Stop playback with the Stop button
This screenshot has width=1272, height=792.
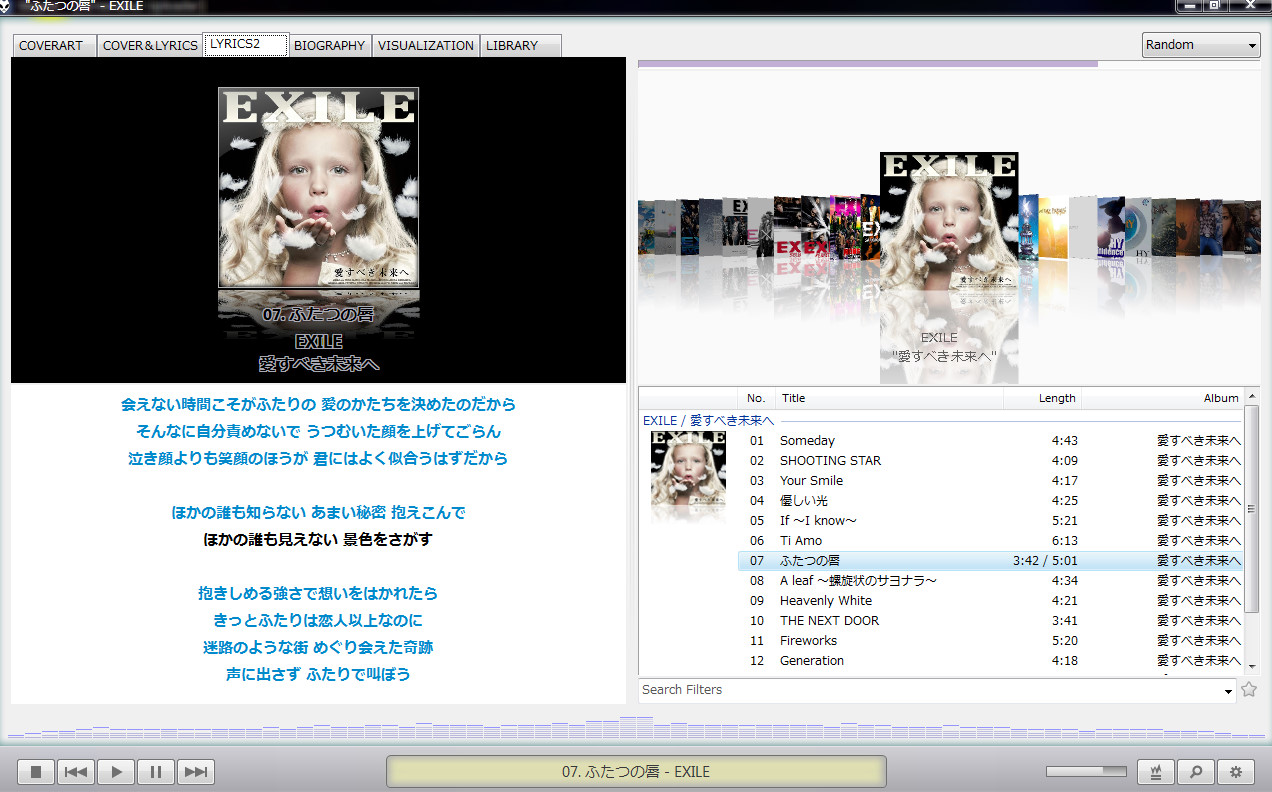(36, 771)
